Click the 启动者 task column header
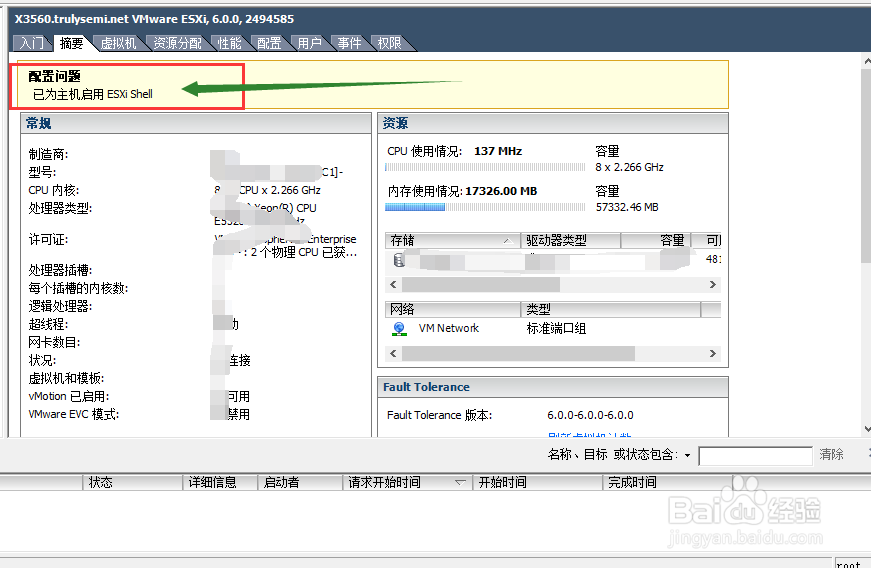Viewport: 871px width, 568px height. point(300,482)
